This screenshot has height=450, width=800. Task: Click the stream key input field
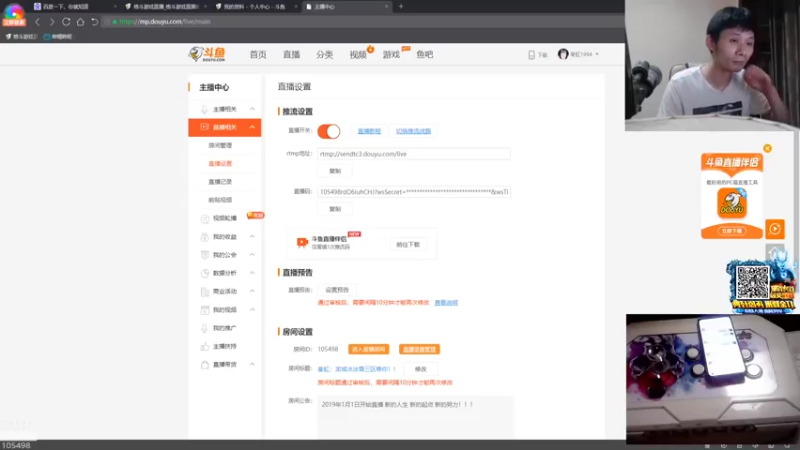414,192
